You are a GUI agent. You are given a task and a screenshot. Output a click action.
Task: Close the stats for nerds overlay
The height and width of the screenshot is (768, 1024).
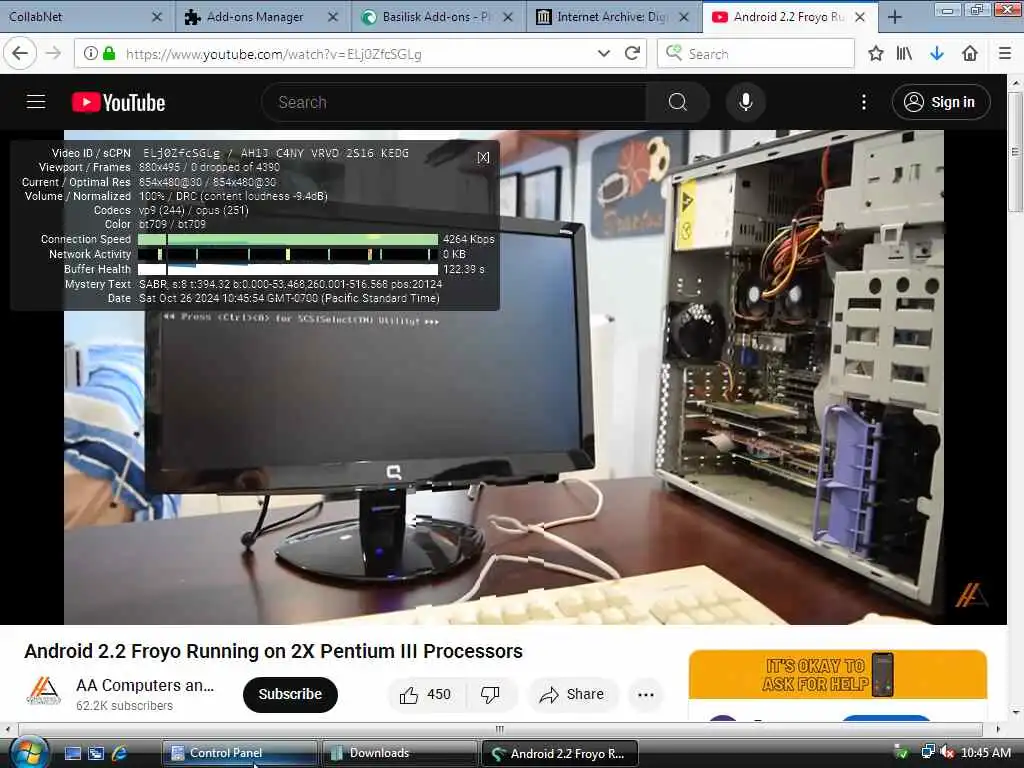tap(483, 157)
